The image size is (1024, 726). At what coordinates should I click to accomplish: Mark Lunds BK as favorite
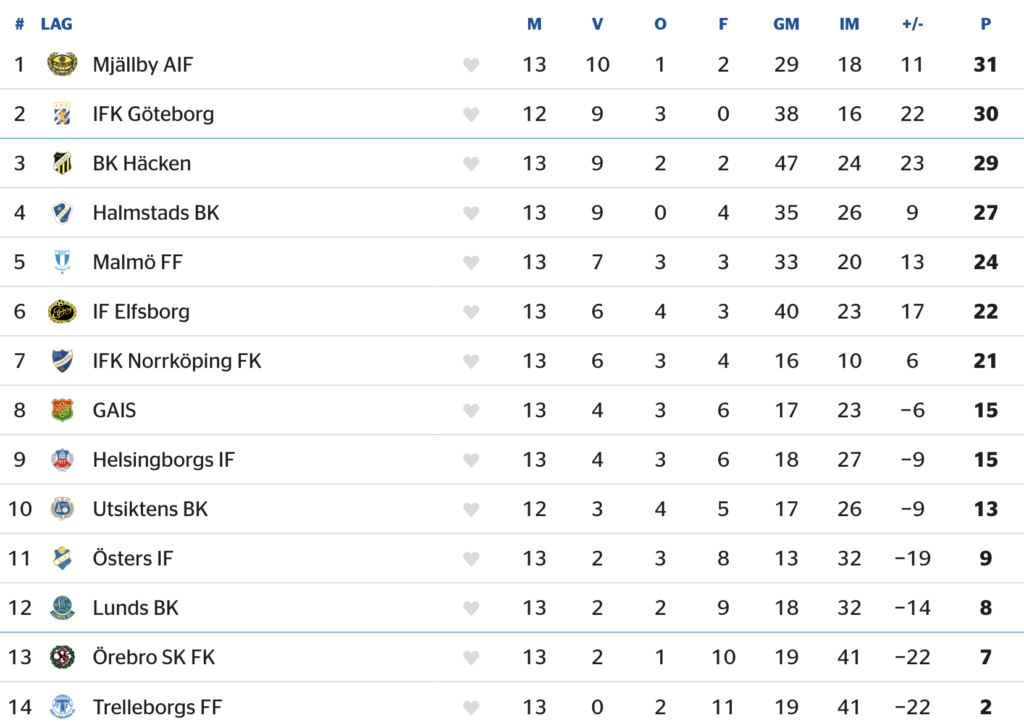[x=471, y=608]
